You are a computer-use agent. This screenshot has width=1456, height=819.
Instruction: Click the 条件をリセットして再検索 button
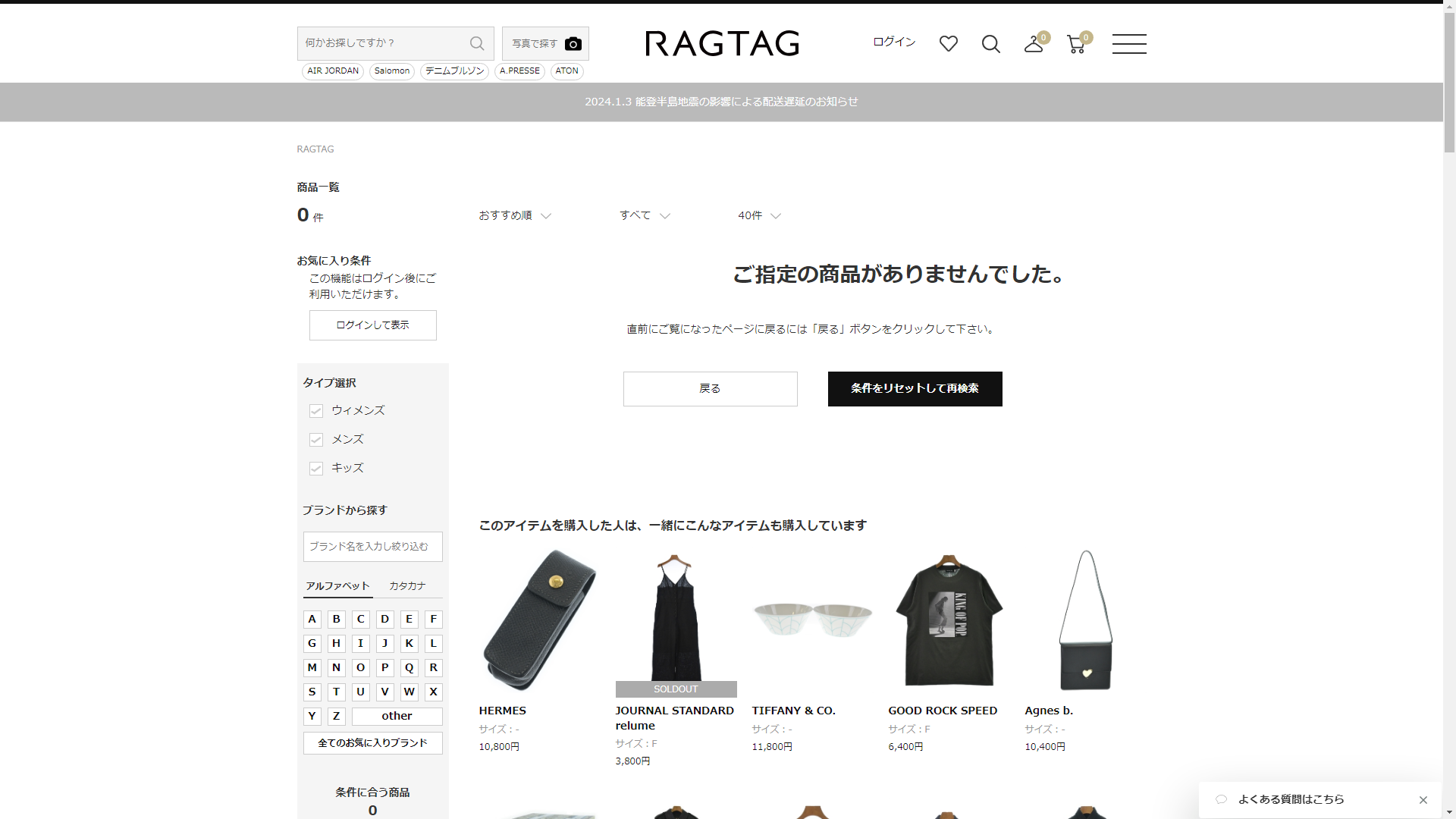point(915,389)
